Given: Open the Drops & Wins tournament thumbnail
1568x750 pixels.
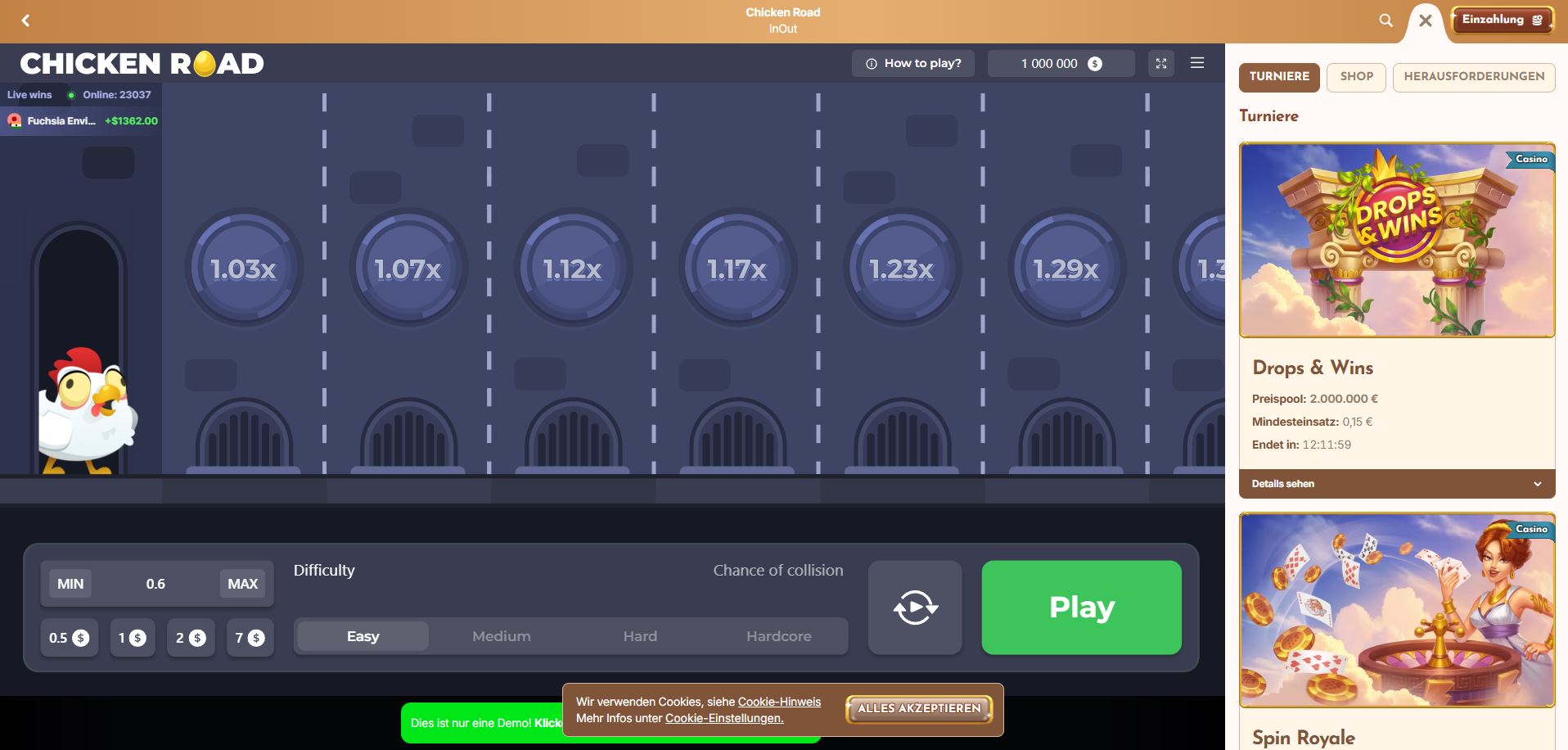Looking at the screenshot, I should 1396,240.
